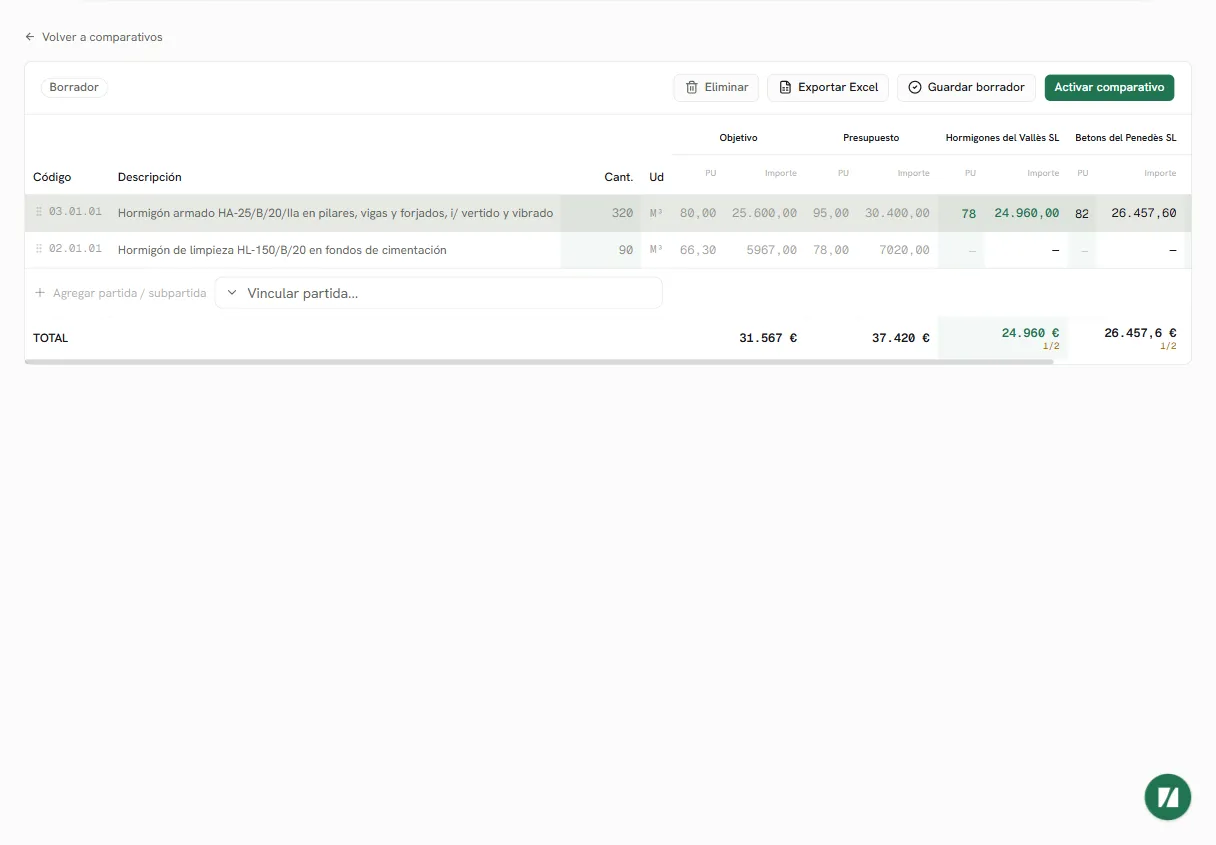This screenshot has width=1216, height=845.
Task: Expand the Vincular partida chevron
Action: [x=232, y=293]
